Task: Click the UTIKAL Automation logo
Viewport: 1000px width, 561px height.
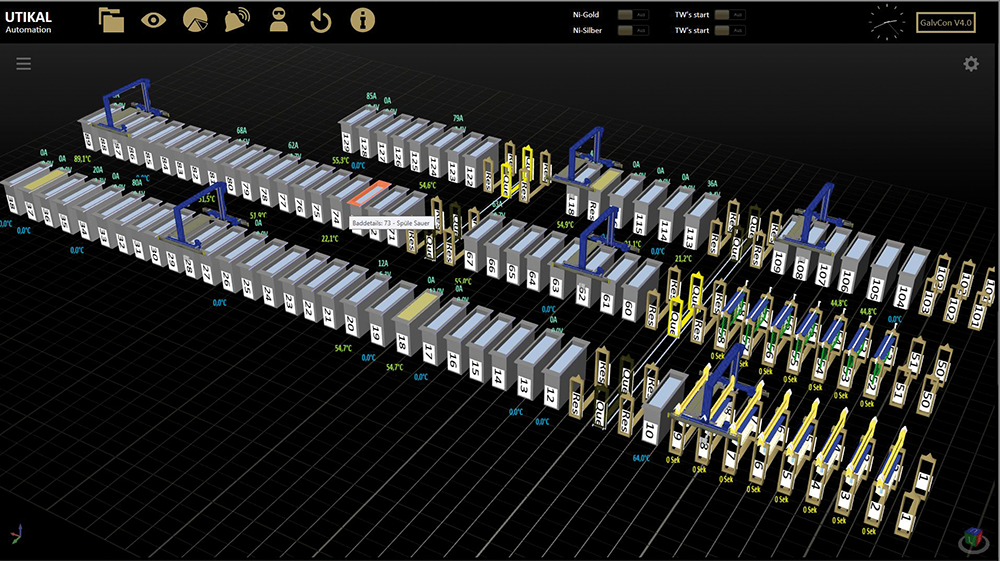Action: [x=29, y=22]
